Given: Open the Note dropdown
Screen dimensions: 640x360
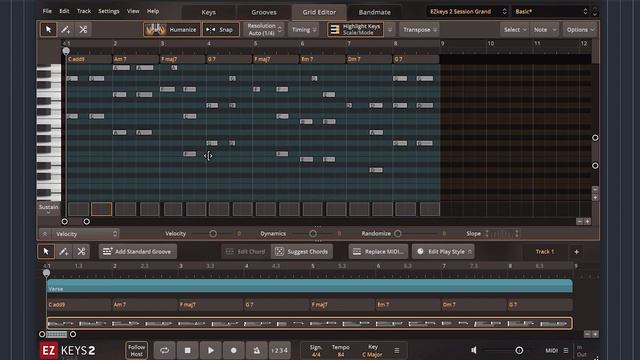Looking at the screenshot, I should pos(544,29).
